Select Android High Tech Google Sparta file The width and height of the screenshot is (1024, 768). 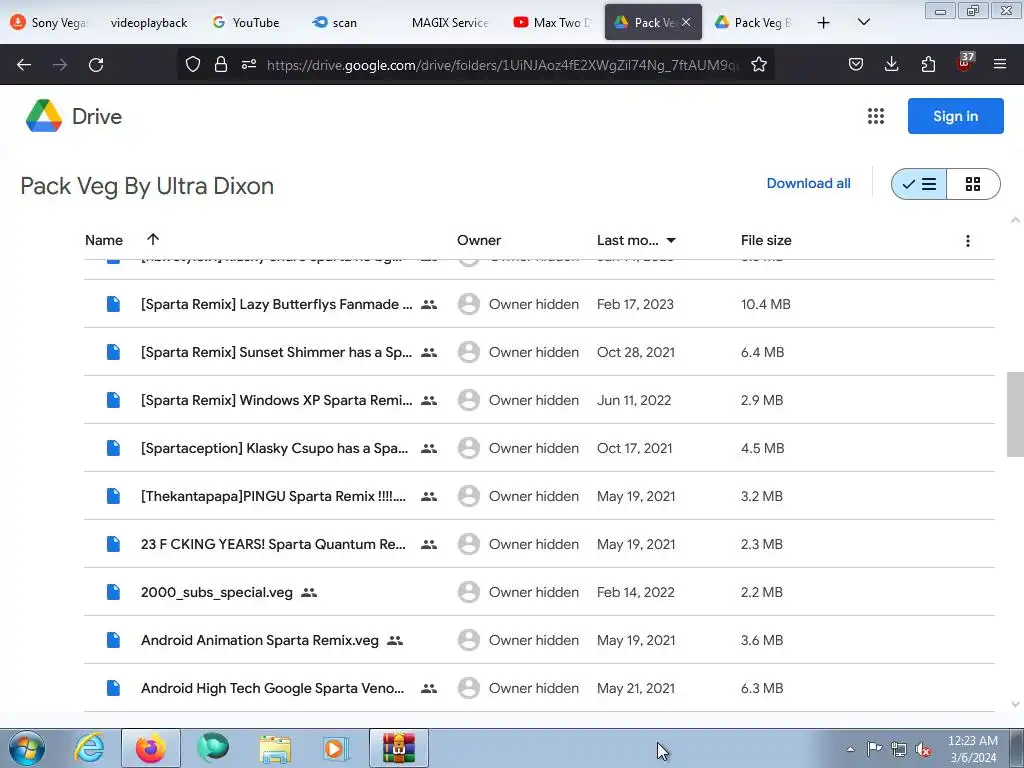point(272,688)
